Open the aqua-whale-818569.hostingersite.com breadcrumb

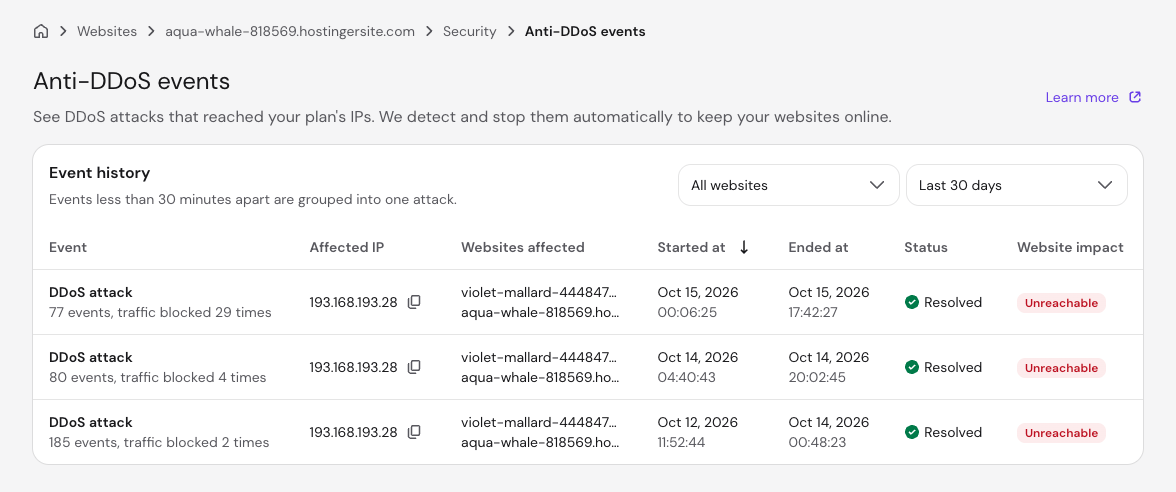tap(290, 32)
